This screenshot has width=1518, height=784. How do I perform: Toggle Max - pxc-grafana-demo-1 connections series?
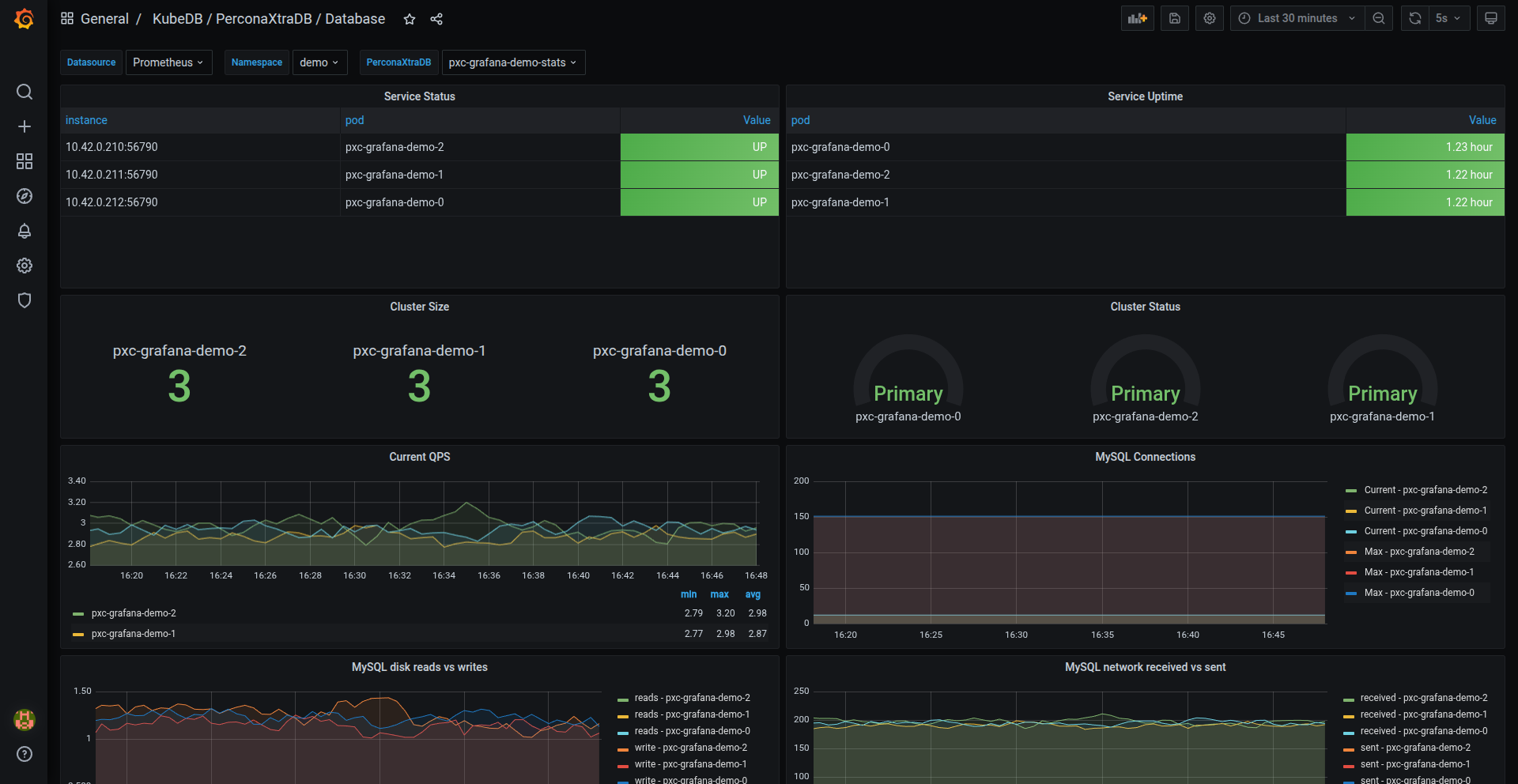[1419, 572]
